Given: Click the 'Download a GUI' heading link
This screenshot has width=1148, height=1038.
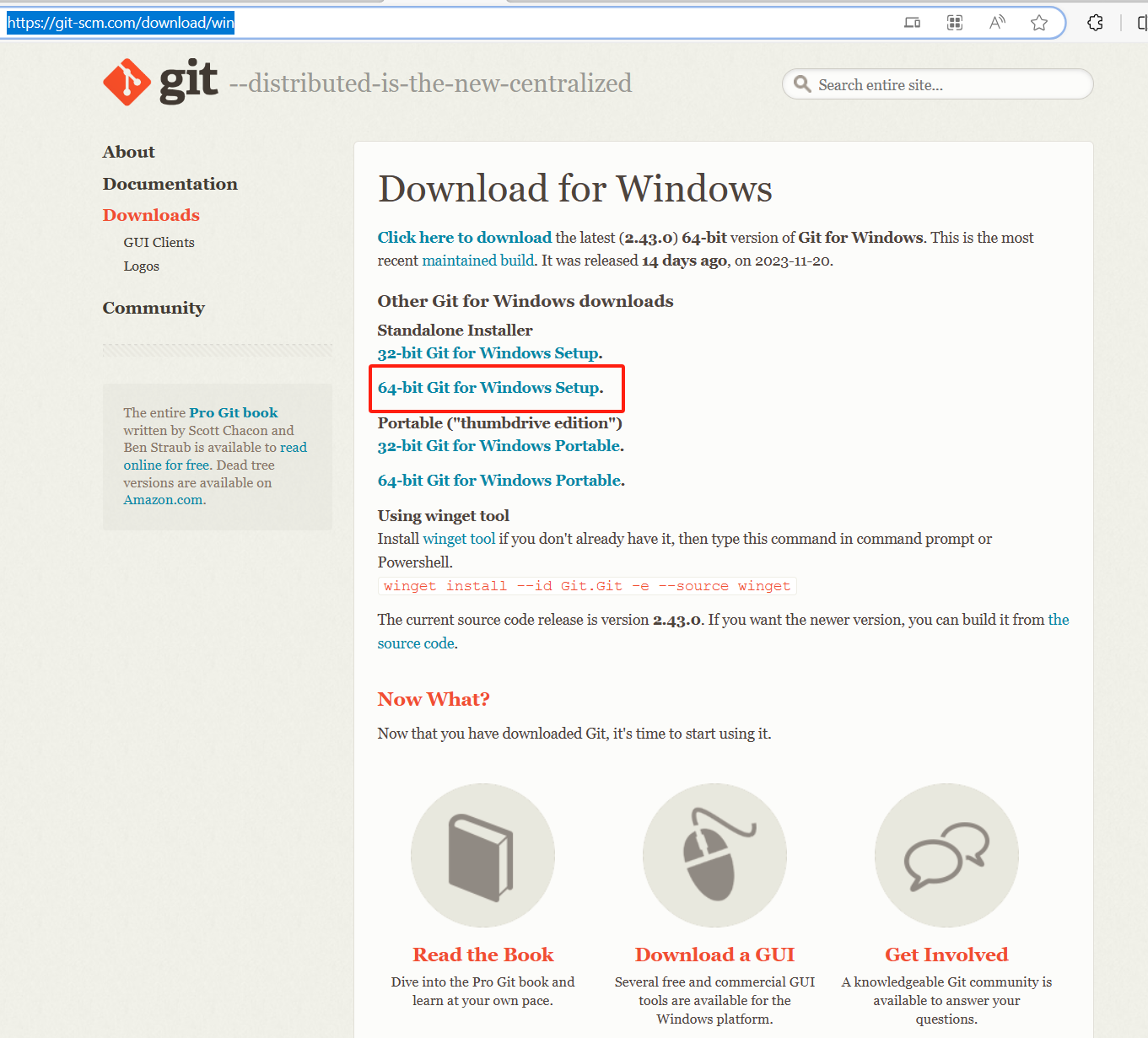Looking at the screenshot, I should point(714,955).
